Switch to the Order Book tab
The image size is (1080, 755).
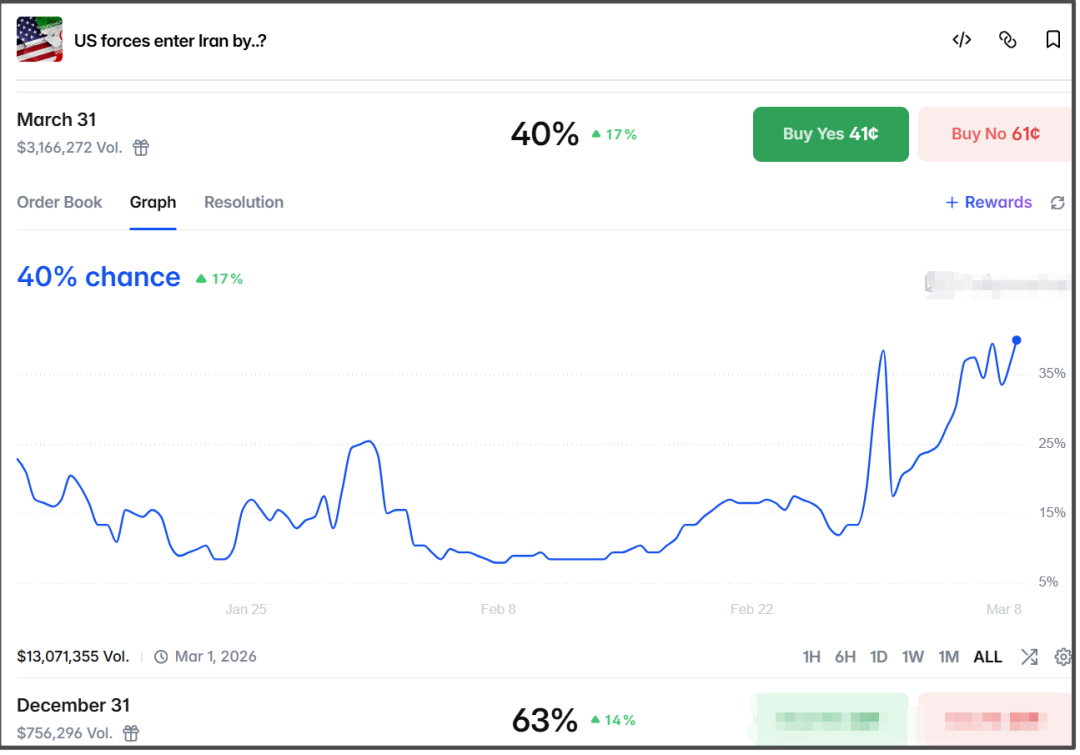[x=59, y=203]
